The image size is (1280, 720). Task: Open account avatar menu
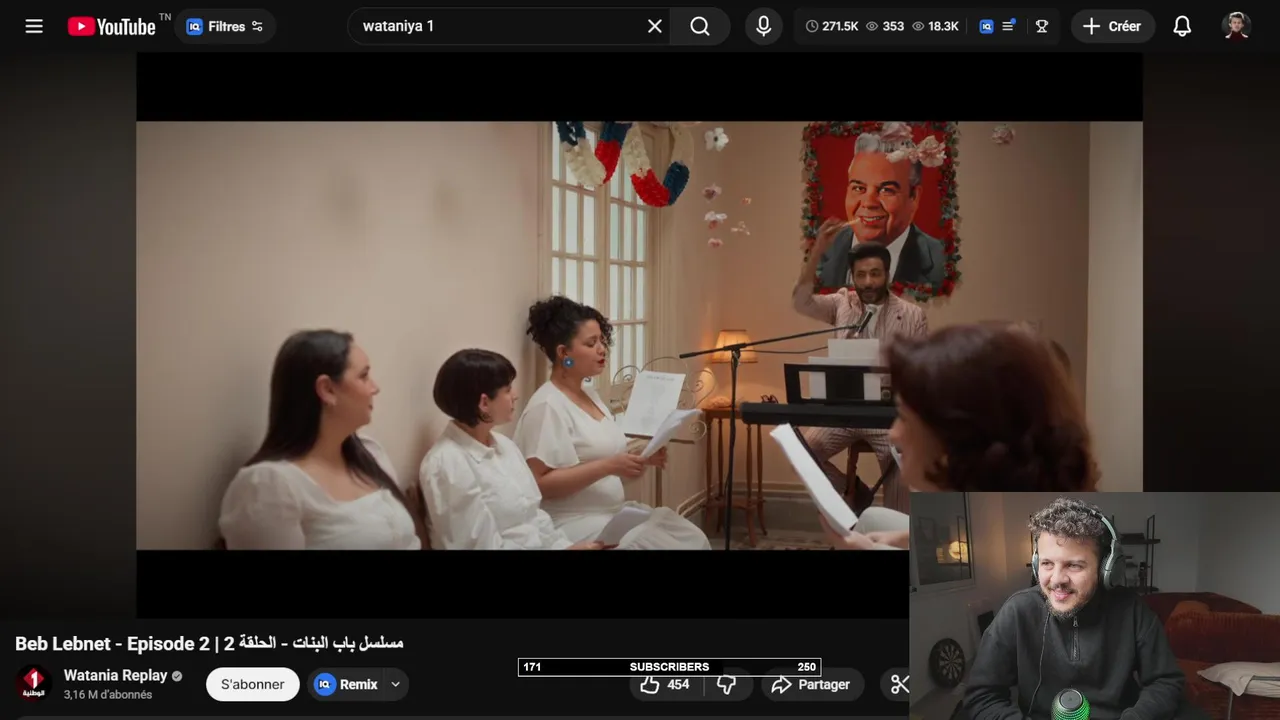click(1237, 26)
